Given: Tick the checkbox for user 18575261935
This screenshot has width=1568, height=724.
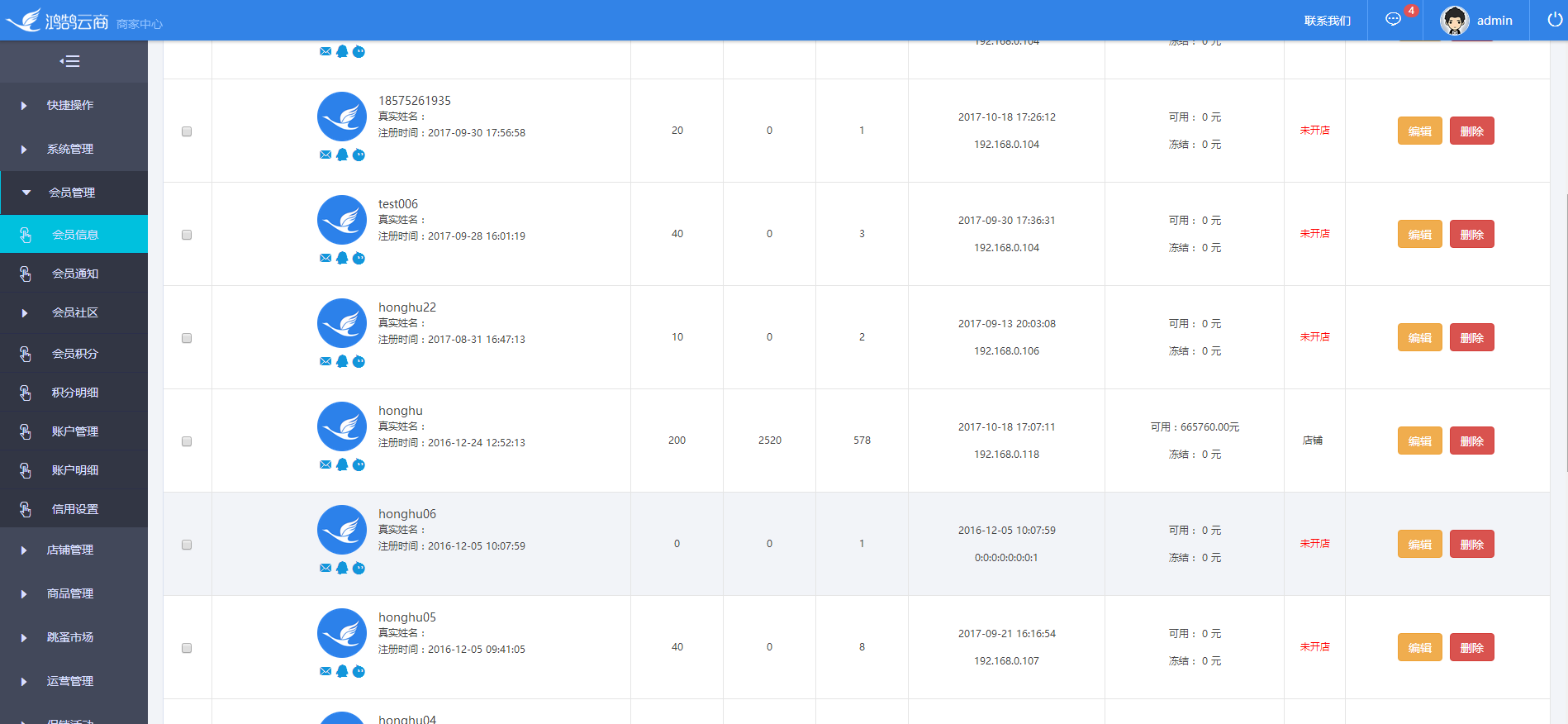Looking at the screenshot, I should pos(187,131).
